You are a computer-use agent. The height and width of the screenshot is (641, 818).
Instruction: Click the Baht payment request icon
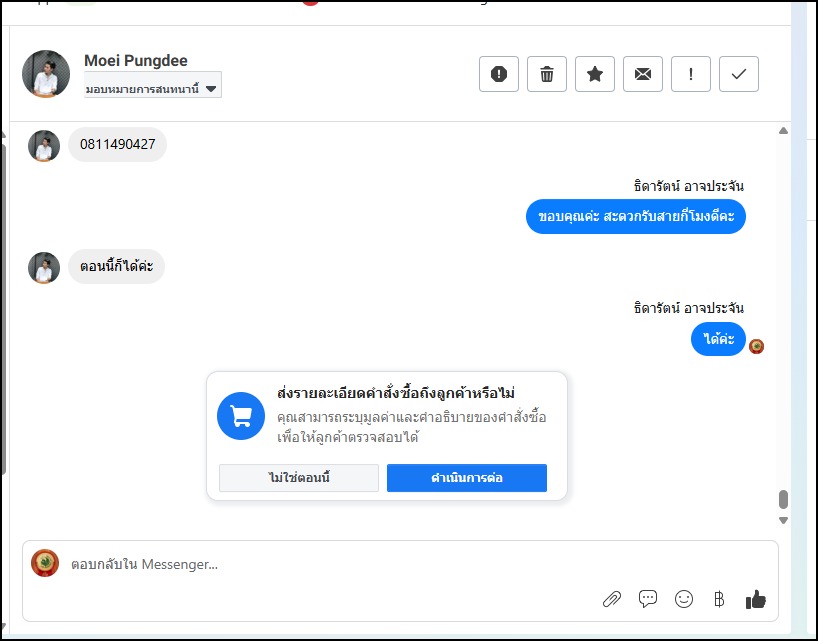pyautogui.click(x=719, y=599)
